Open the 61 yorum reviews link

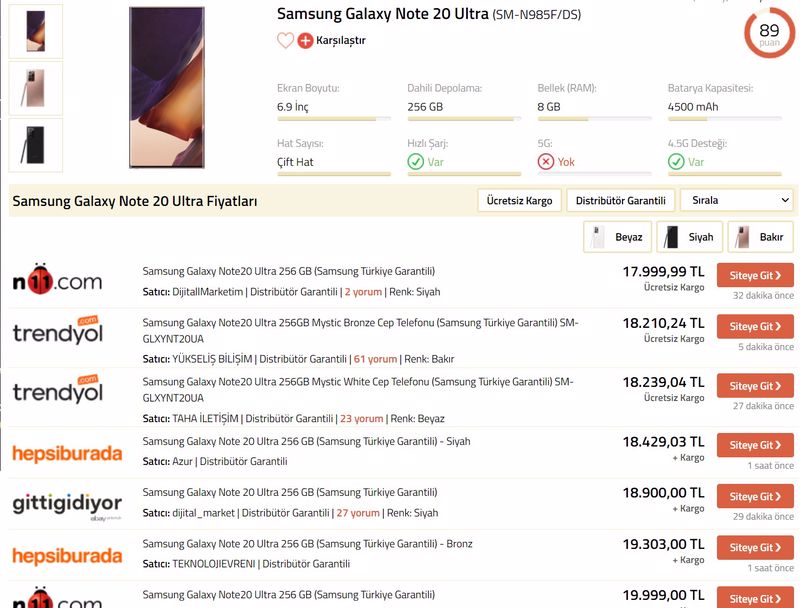tap(376, 359)
